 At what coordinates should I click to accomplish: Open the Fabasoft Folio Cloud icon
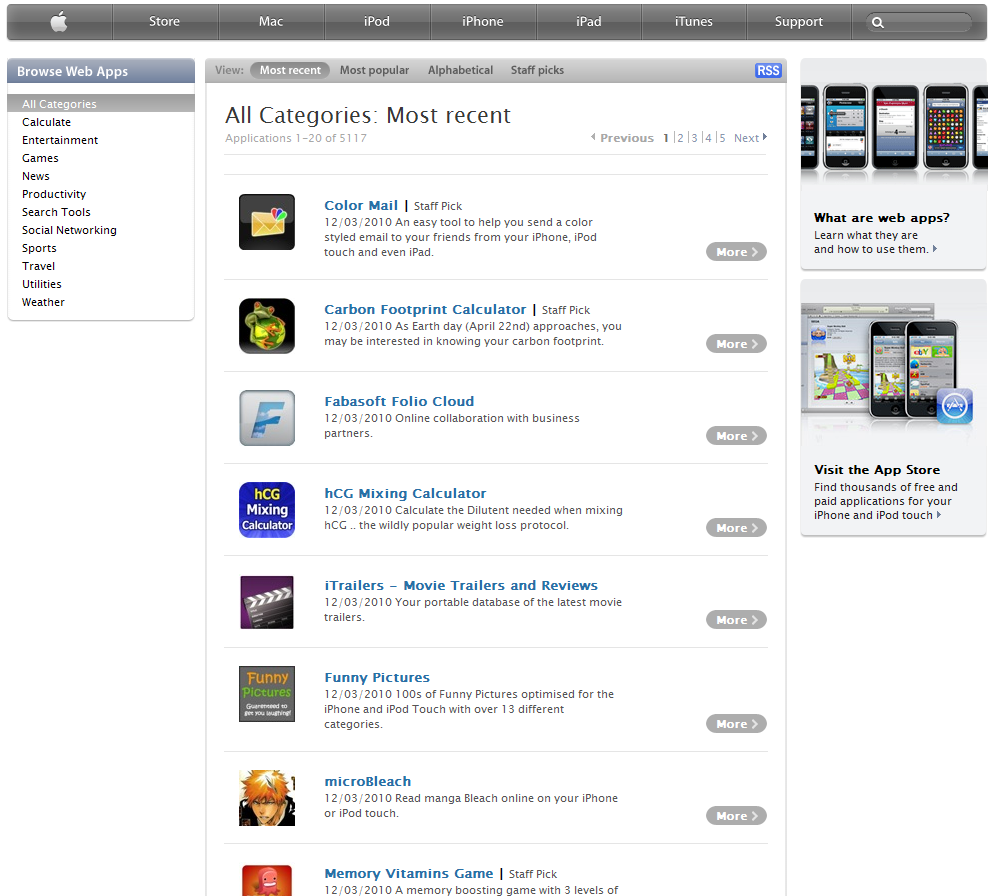tap(267, 418)
